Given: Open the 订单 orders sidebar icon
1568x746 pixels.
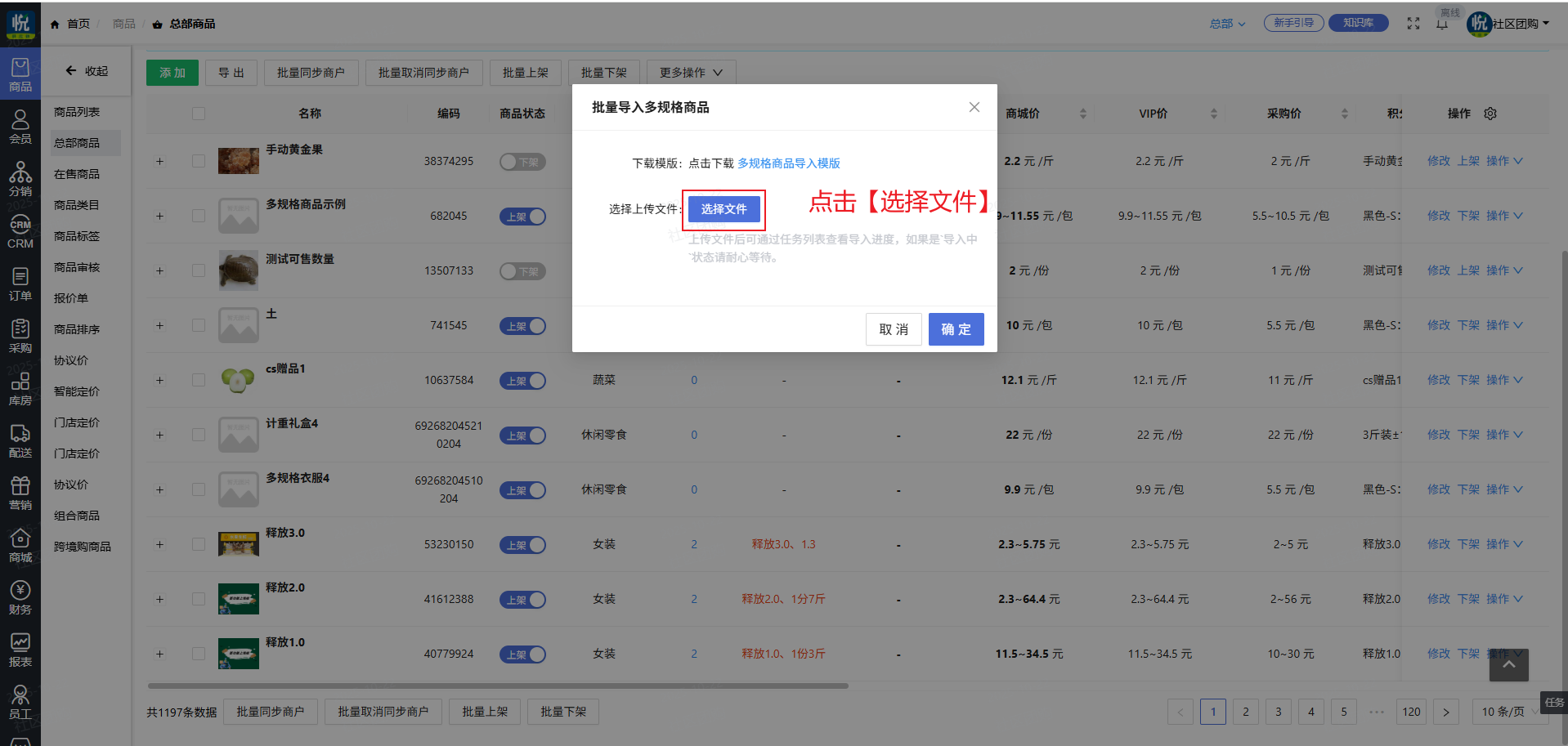Looking at the screenshot, I should click(x=20, y=284).
